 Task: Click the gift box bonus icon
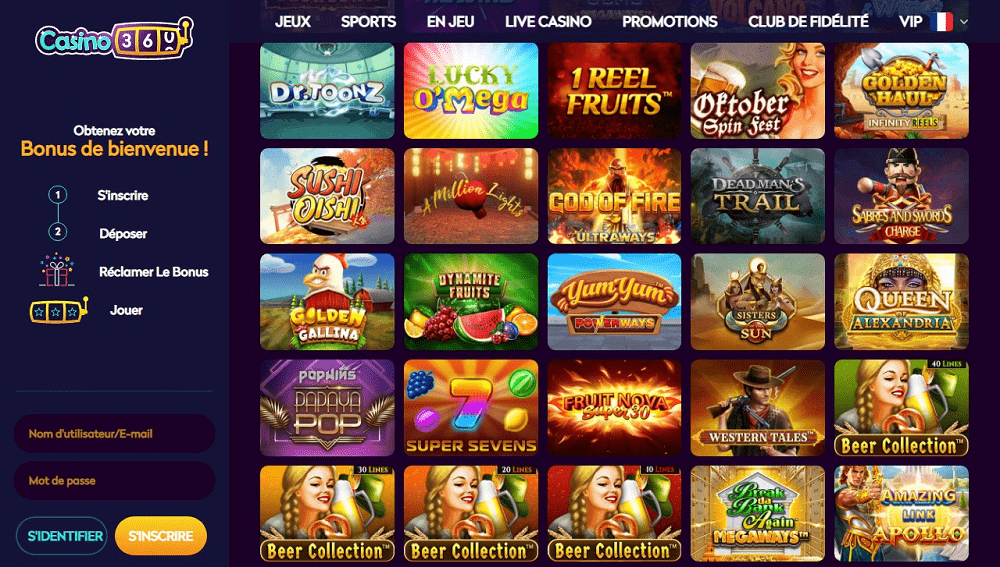[57, 270]
